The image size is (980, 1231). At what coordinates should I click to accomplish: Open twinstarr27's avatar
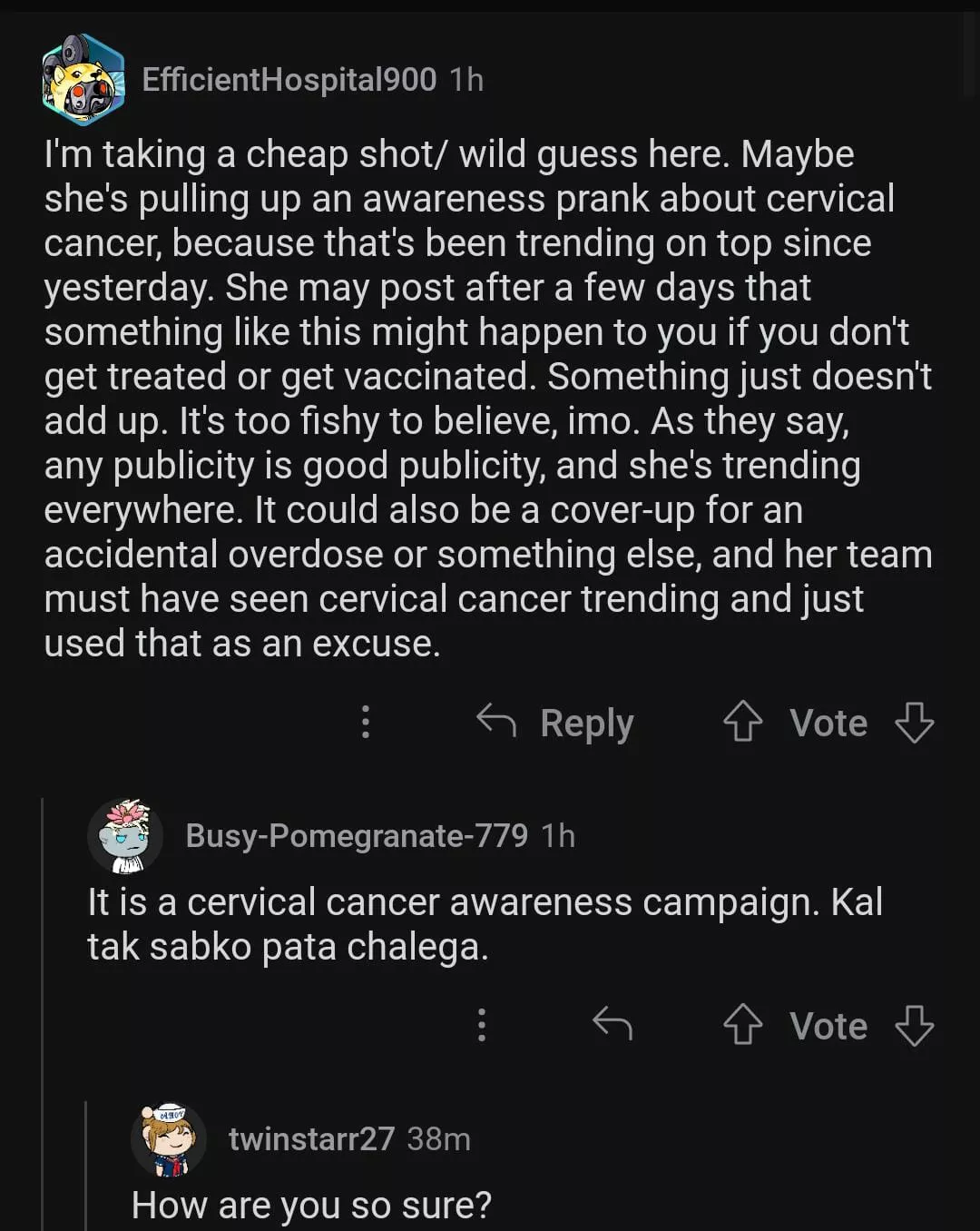pyautogui.click(x=170, y=1139)
